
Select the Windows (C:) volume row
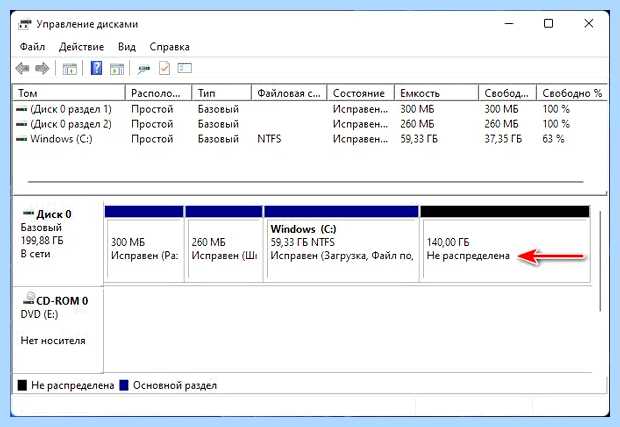coord(310,139)
